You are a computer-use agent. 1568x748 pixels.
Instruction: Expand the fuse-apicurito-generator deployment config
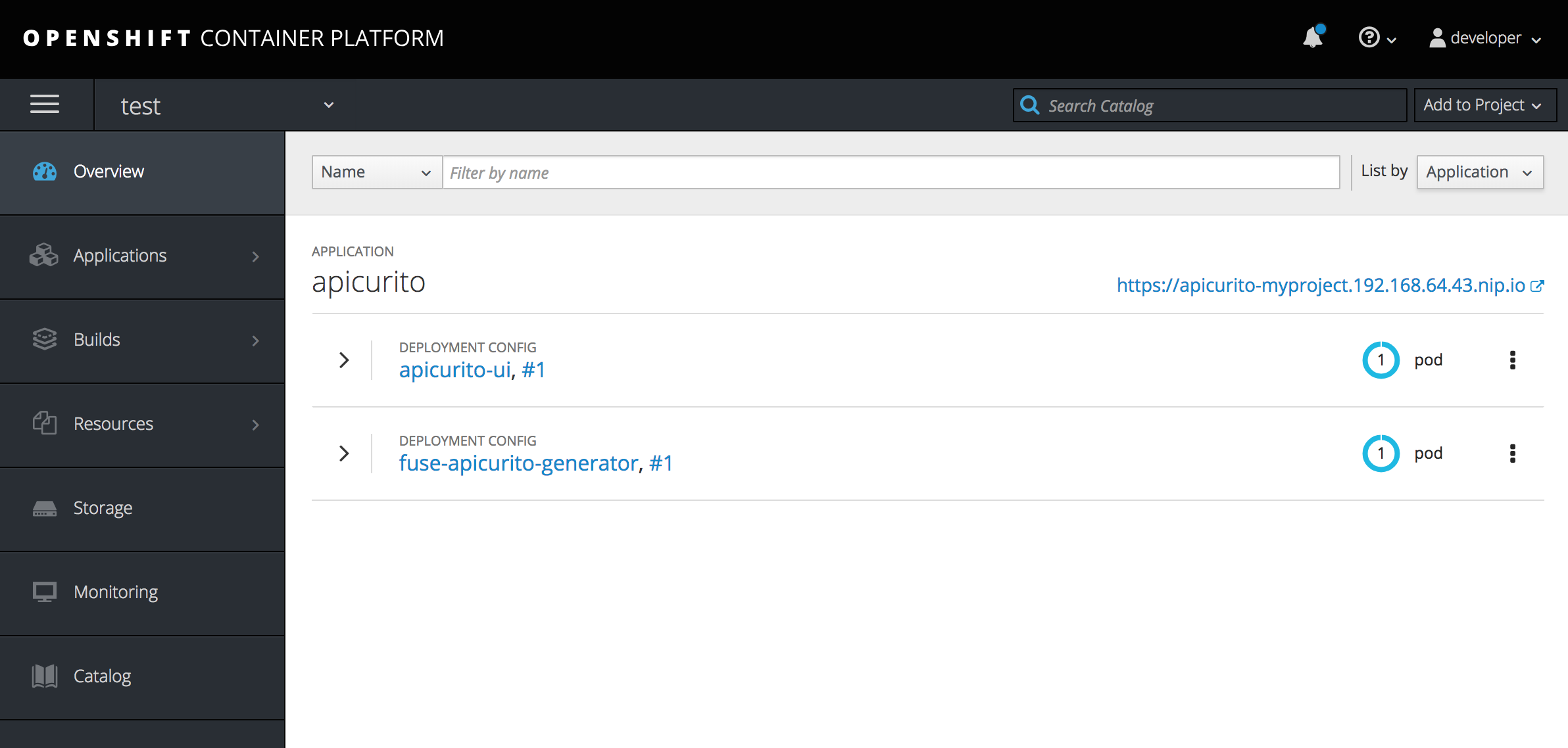click(x=343, y=452)
